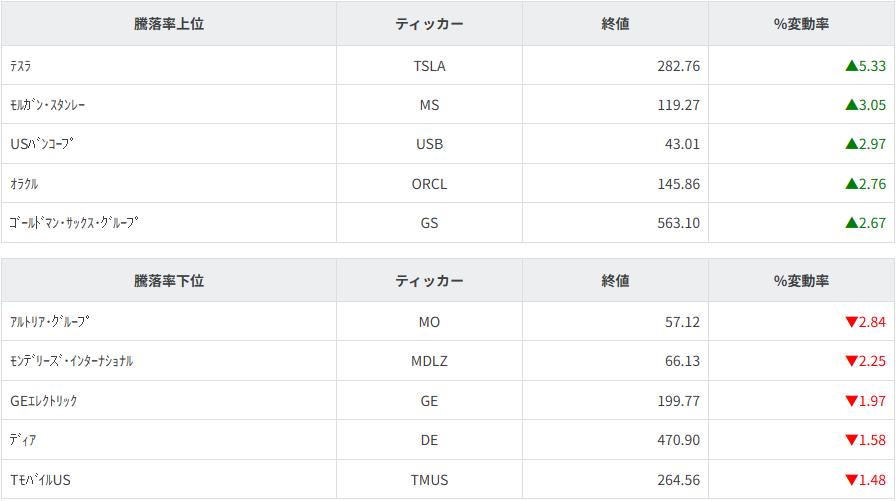Click the up arrow icon for USB's 2.97
The width and height of the screenshot is (896, 501).
pos(851,144)
